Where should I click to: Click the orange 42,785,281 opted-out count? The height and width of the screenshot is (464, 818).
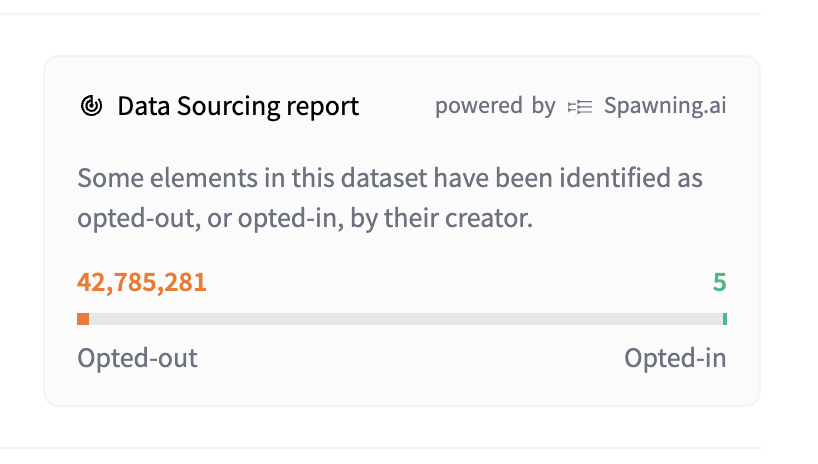(x=142, y=282)
